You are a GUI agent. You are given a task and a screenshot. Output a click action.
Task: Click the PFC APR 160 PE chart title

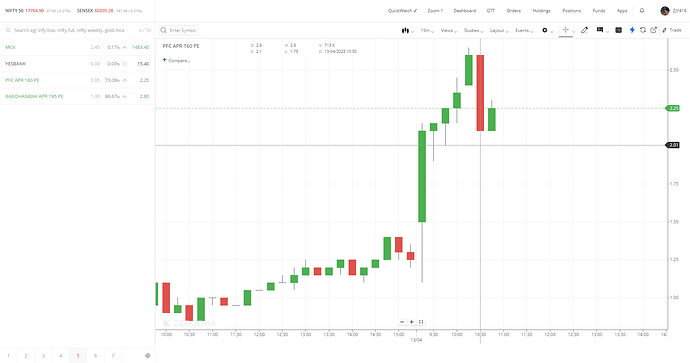(181, 46)
